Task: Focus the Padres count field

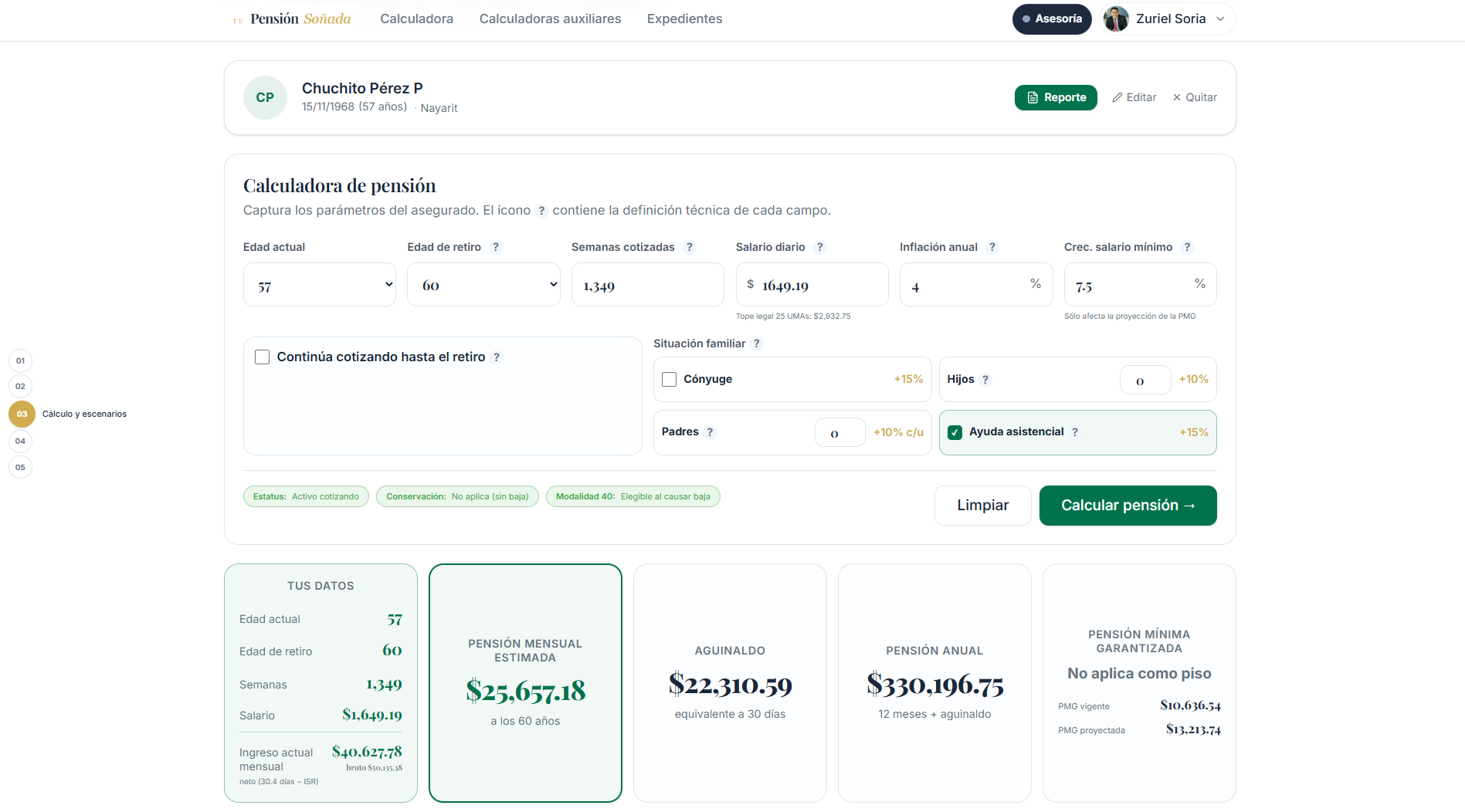Action: click(840, 432)
